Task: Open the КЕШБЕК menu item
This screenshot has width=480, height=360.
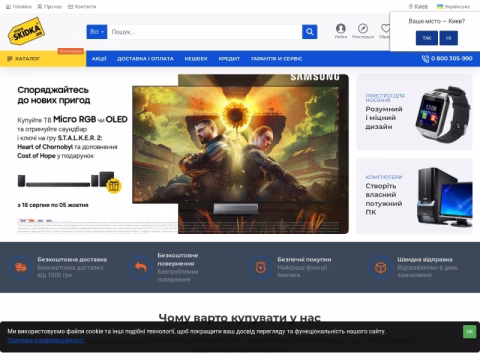Action: (196, 59)
